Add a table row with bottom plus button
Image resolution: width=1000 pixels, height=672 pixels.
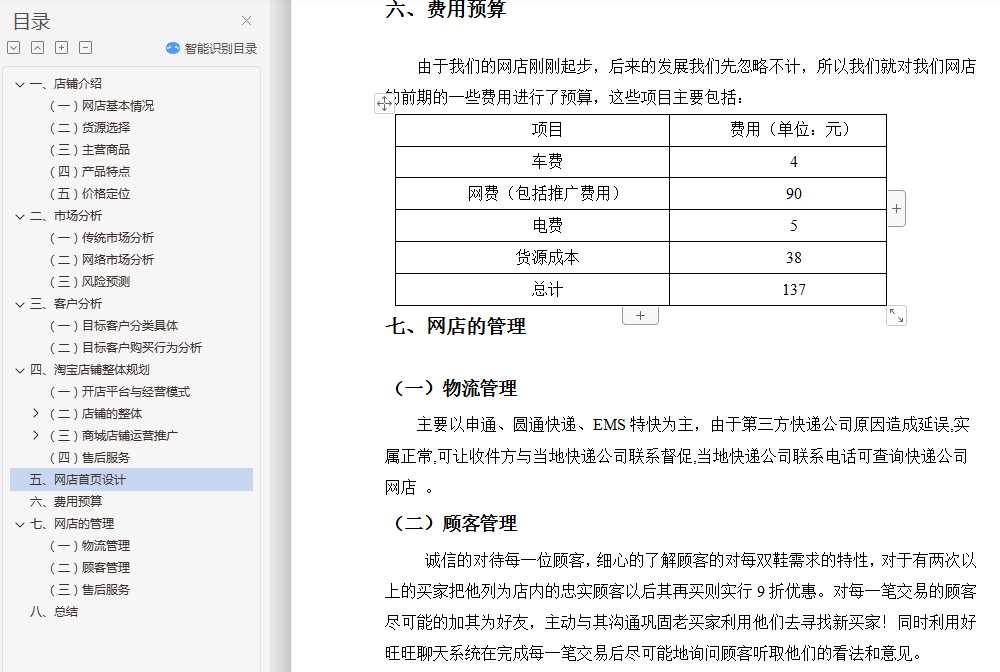tap(640, 315)
